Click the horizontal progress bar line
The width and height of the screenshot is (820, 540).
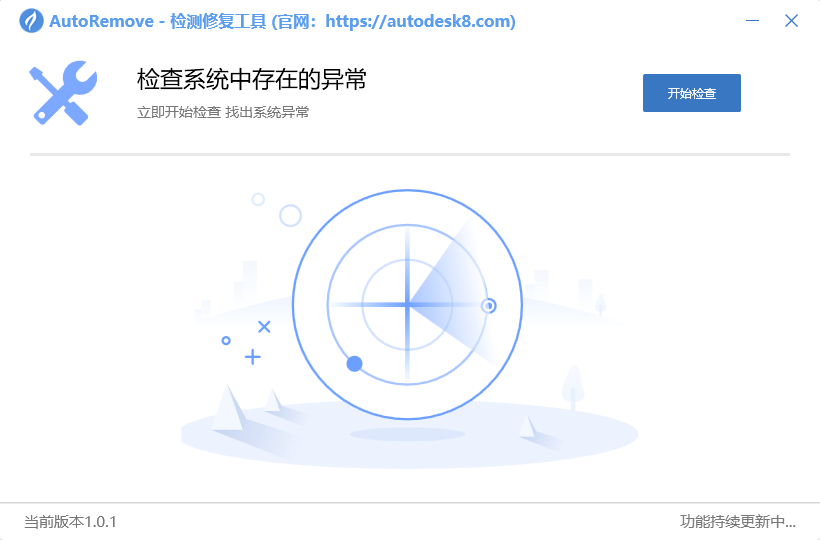tap(409, 154)
